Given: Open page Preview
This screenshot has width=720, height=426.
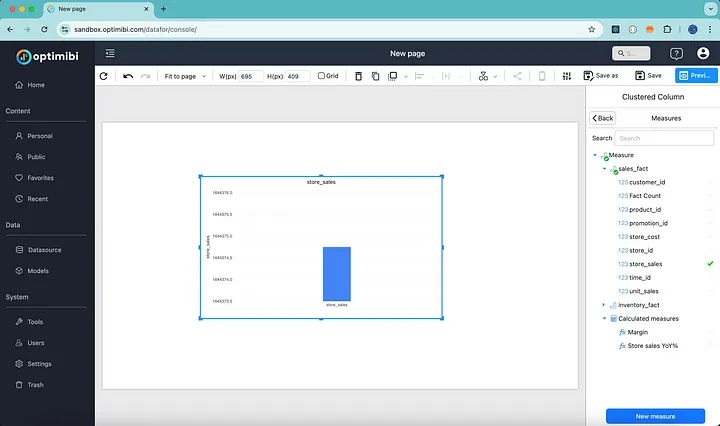Looking at the screenshot, I should (x=697, y=76).
